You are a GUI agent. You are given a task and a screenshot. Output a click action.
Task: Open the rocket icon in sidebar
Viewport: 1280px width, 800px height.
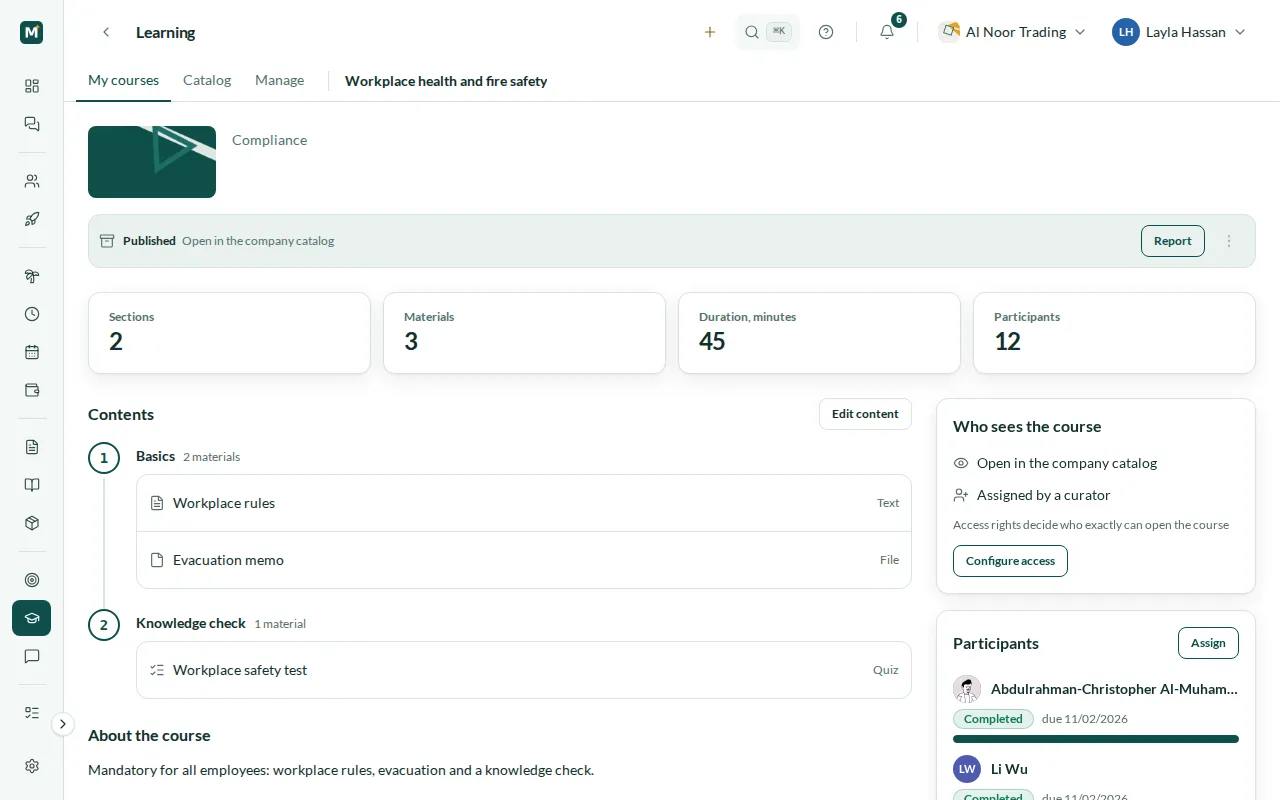32,219
